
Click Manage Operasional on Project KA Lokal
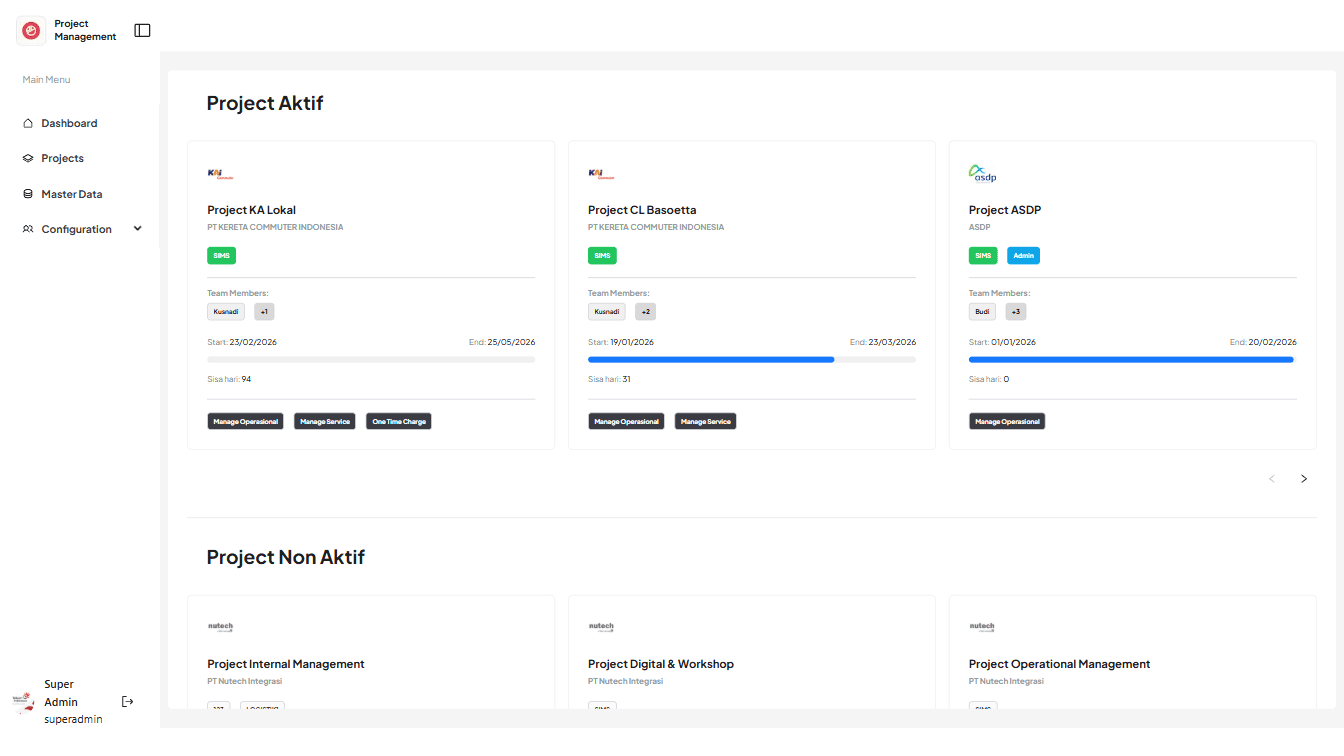click(246, 422)
